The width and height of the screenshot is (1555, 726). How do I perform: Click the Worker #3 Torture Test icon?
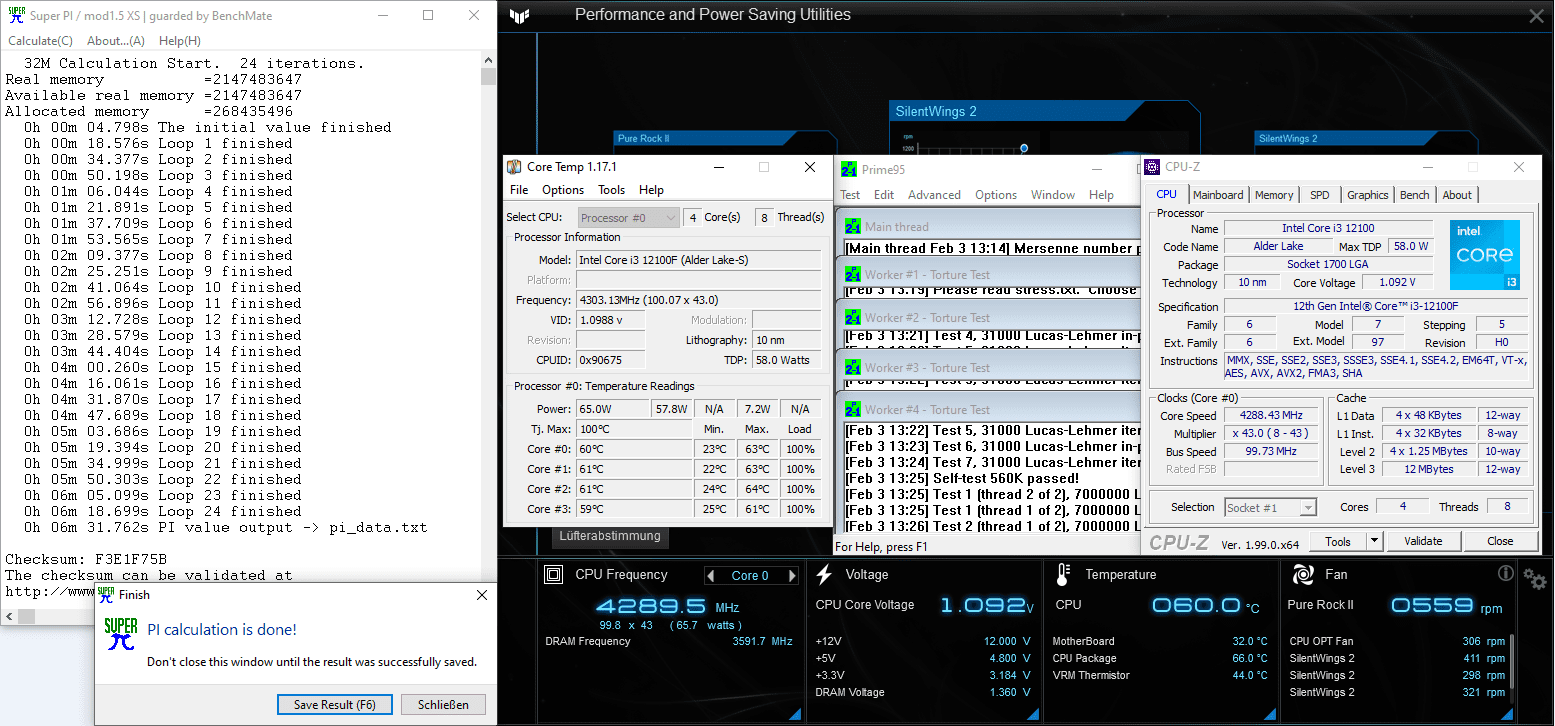coord(853,367)
